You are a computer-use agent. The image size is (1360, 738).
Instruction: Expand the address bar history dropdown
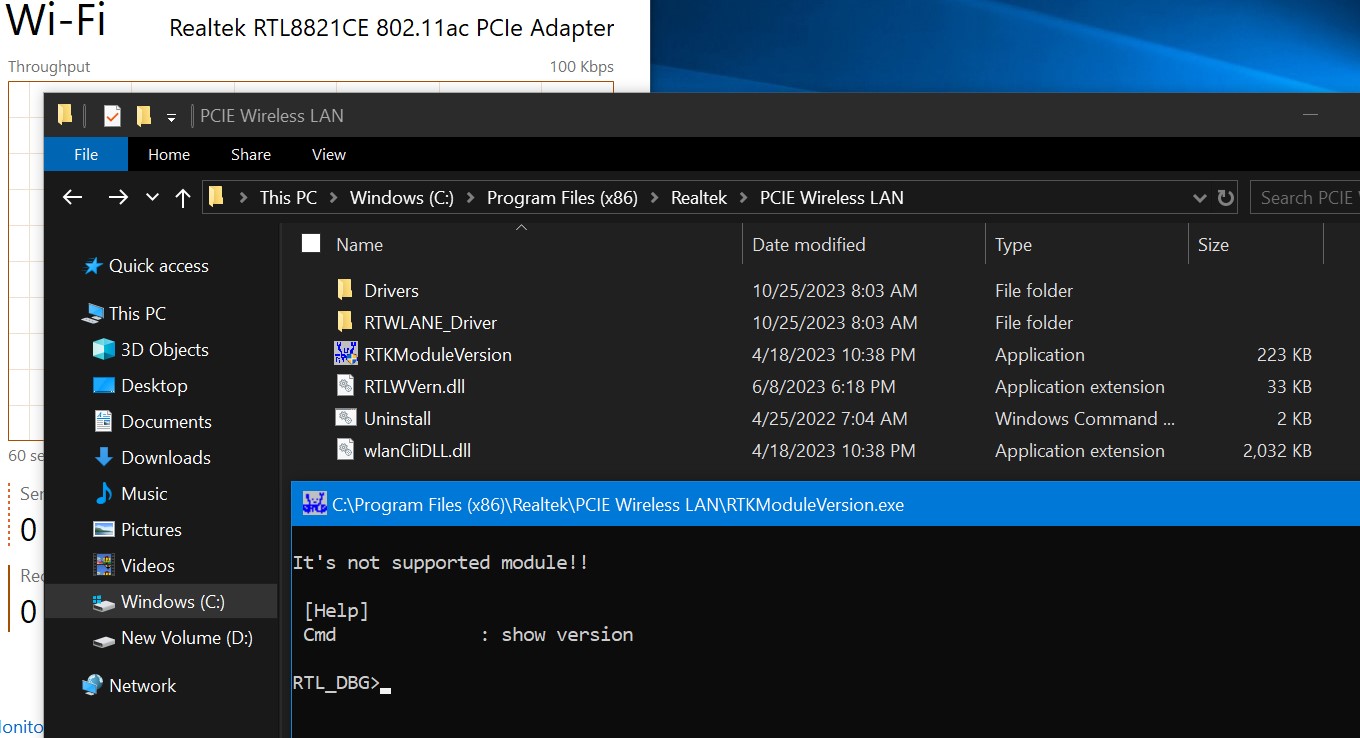(x=1200, y=198)
